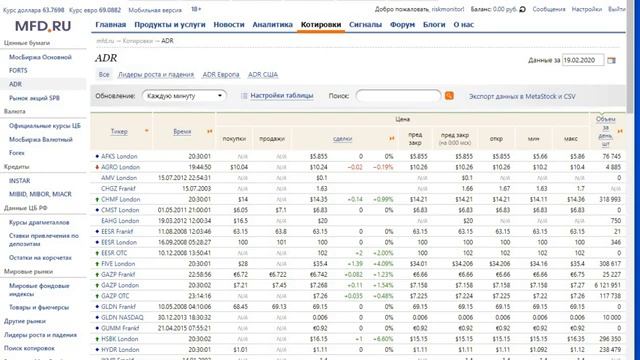Click Экспорт данных в MetaStock и CSV
The height and width of the screenshot is (360, 640).
pyautogui.click(x=522, y=96)
